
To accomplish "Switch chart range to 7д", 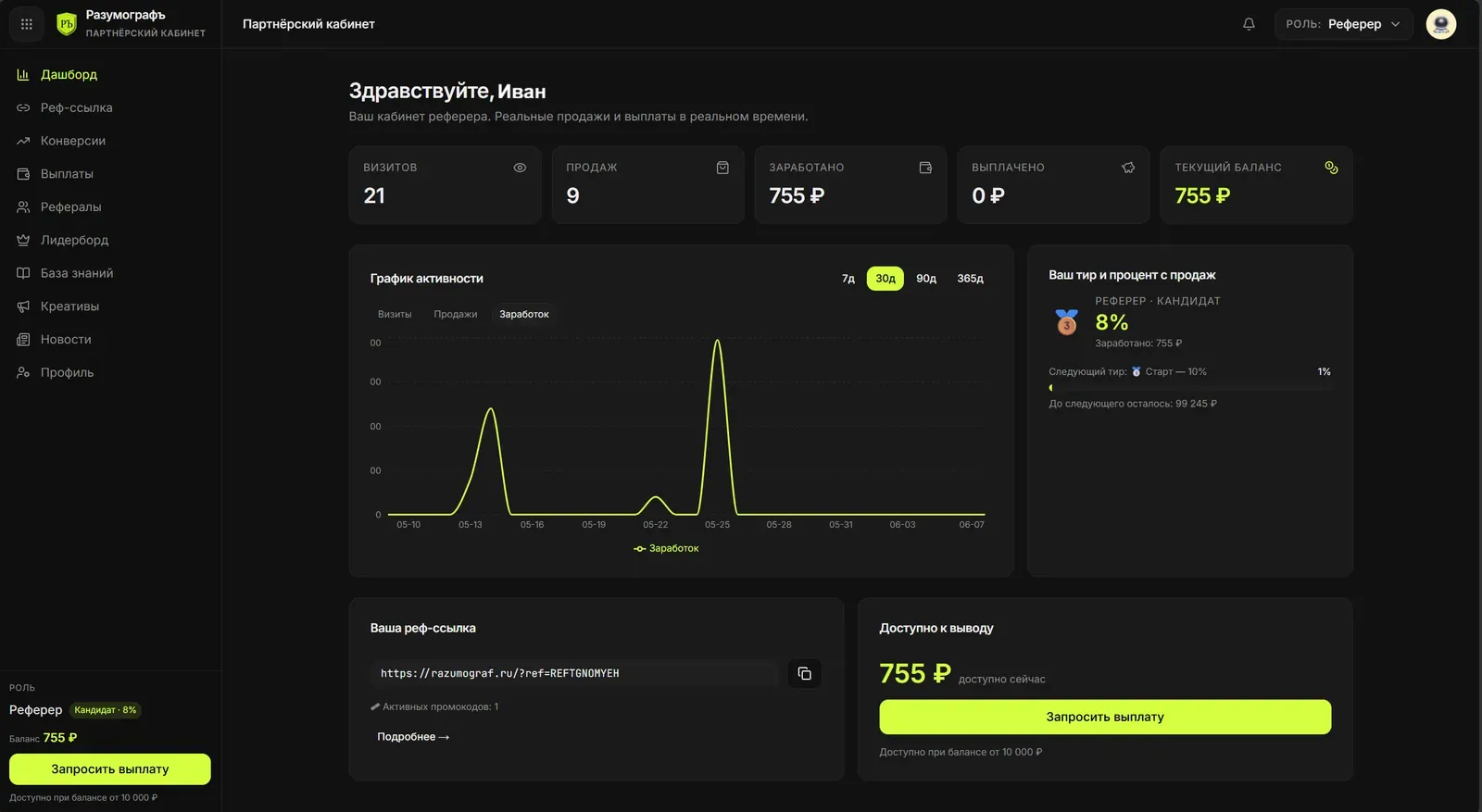I will 848,279.
